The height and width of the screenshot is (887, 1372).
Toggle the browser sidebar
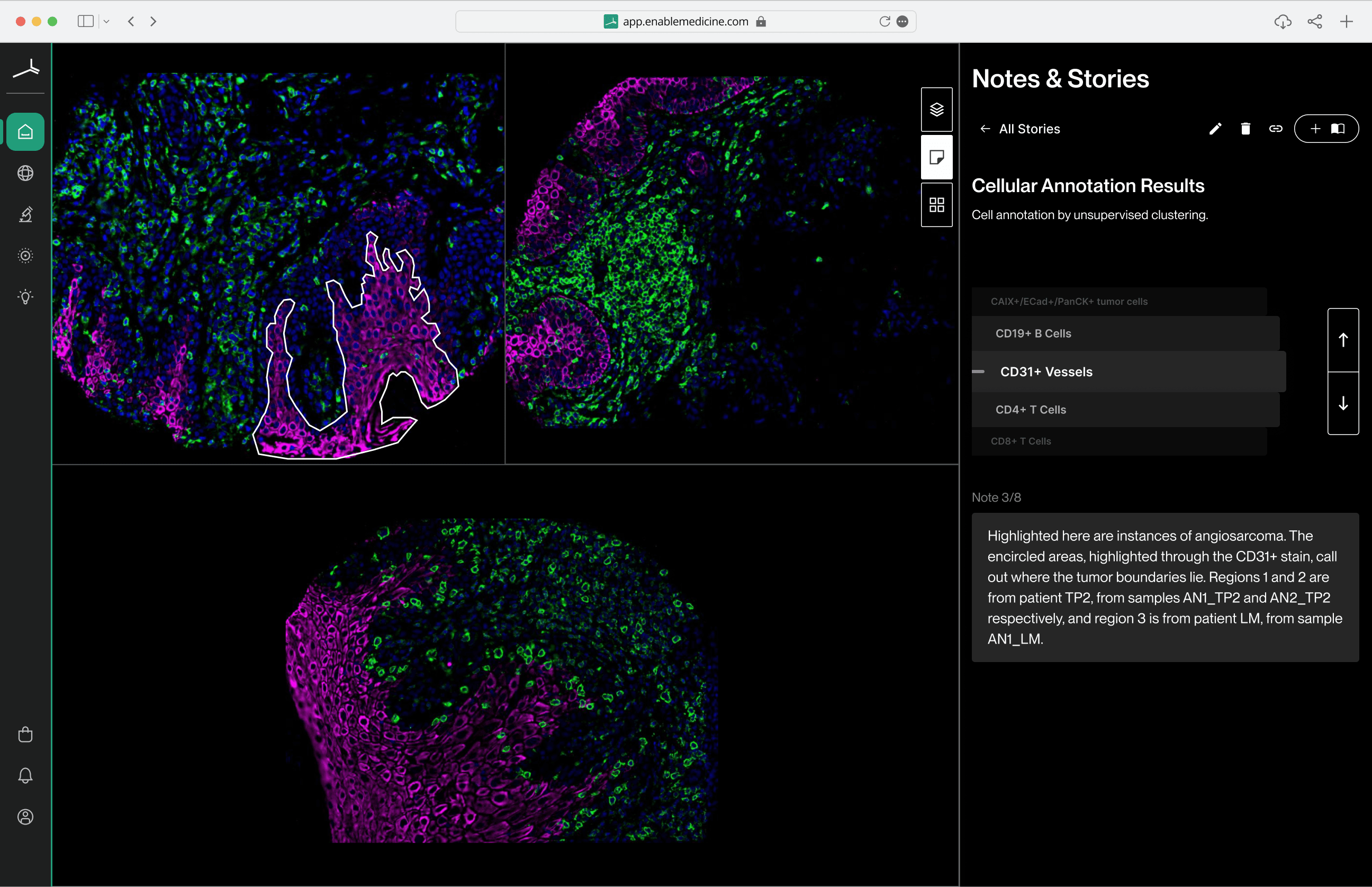[86, 21]
